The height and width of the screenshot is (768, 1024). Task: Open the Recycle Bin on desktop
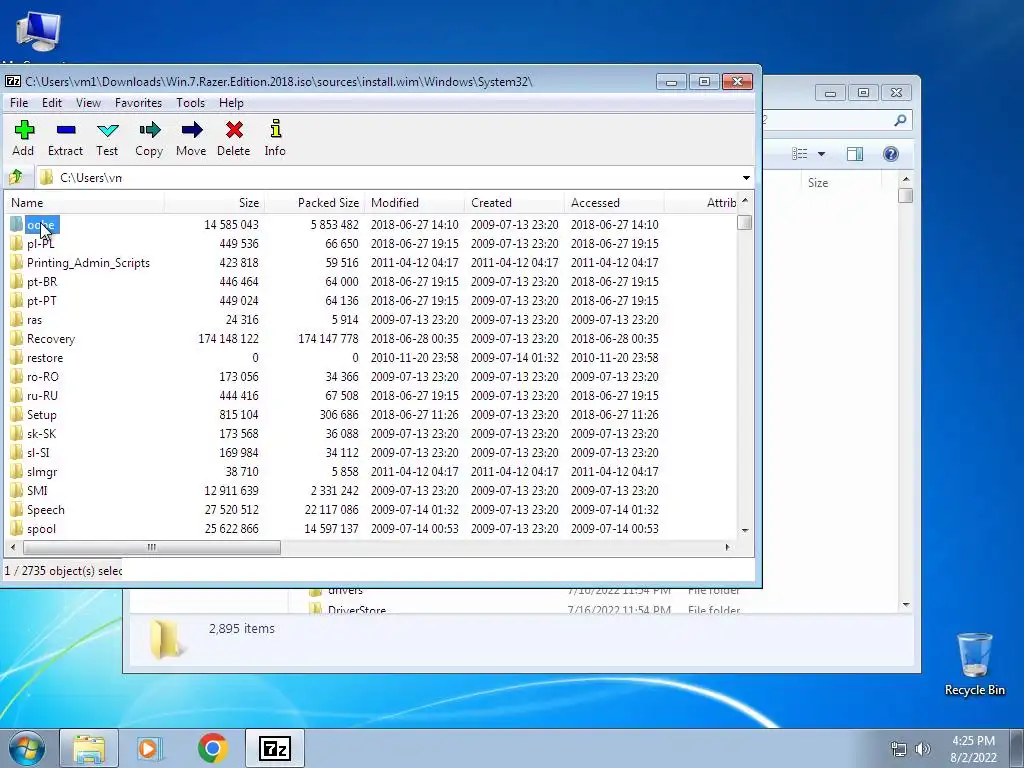[x=974, y=664]
